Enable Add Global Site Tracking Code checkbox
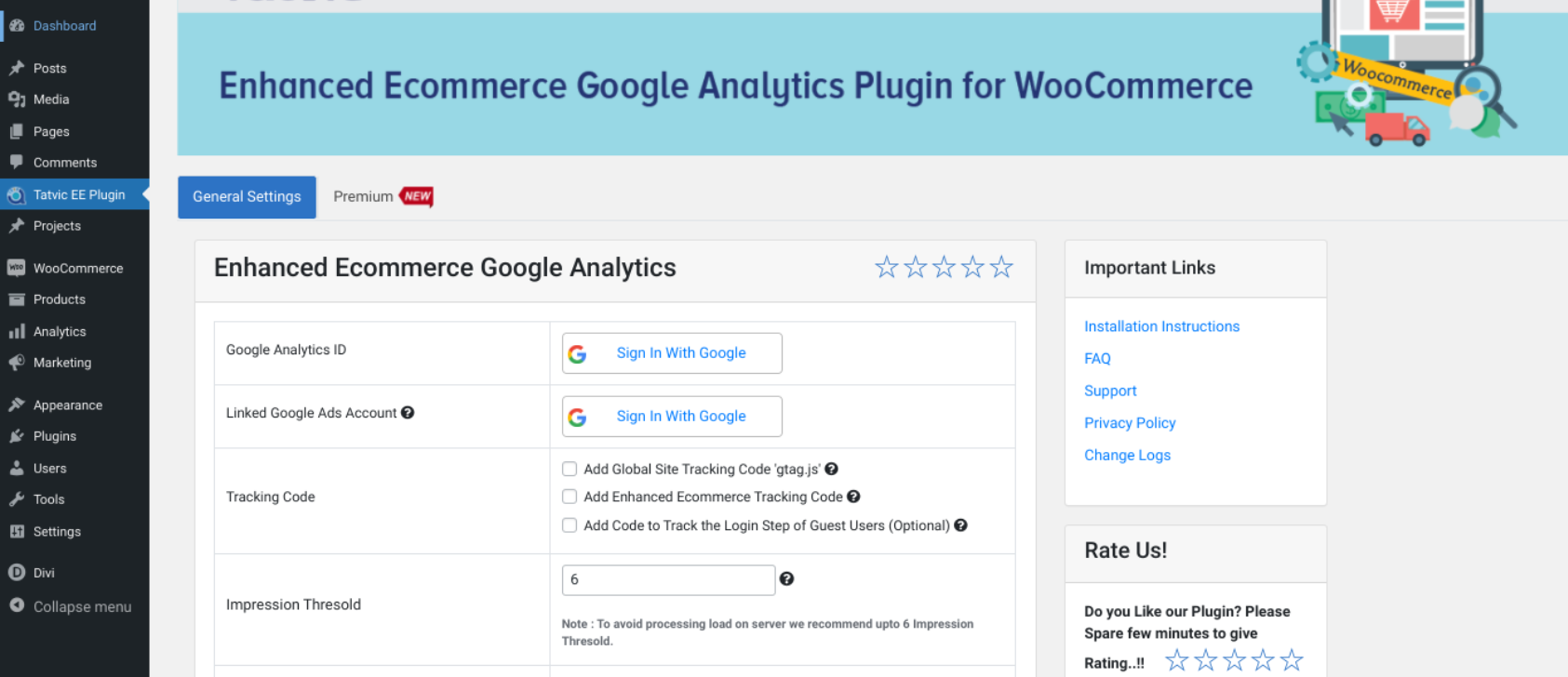The width and height of the screenshot is (1568, 677). (x=570, y=470)
